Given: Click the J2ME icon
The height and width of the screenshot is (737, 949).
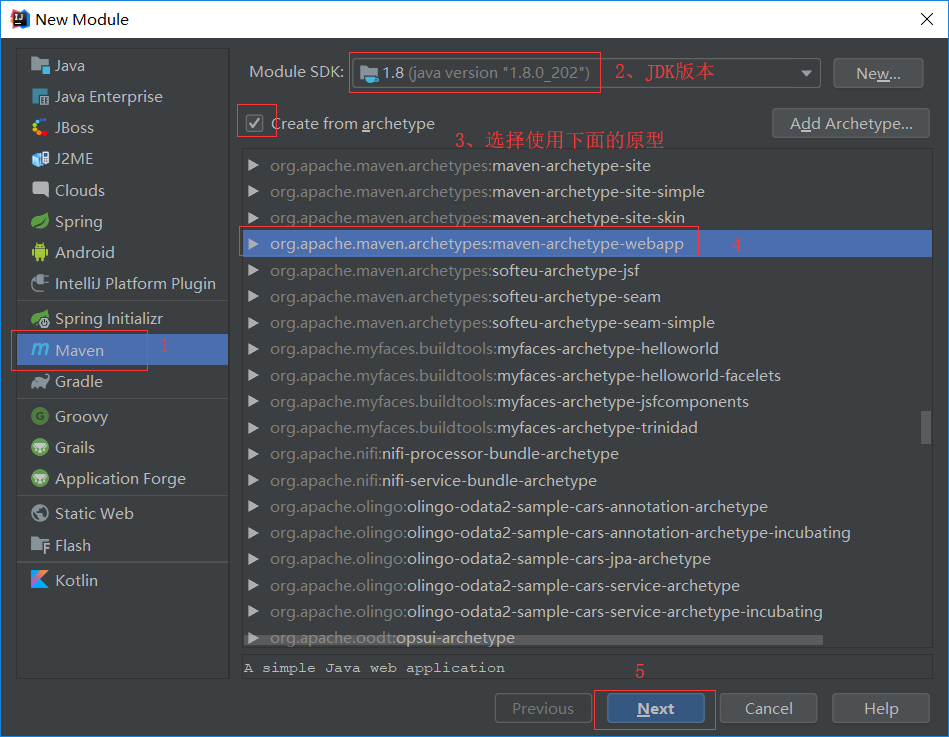Looking at the screenshot, I should tap(40, 159).
